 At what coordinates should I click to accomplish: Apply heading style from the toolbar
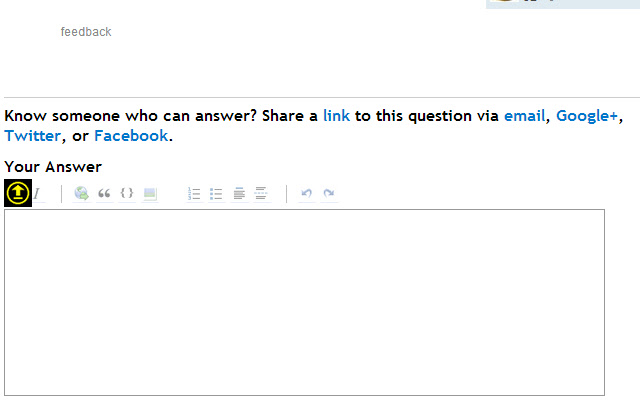coord(239,193)
